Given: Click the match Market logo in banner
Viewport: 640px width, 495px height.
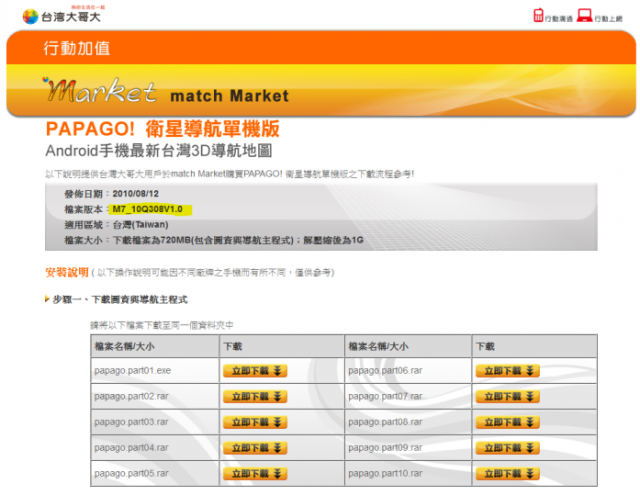Looking at the screenshot, I should point(100,90).
